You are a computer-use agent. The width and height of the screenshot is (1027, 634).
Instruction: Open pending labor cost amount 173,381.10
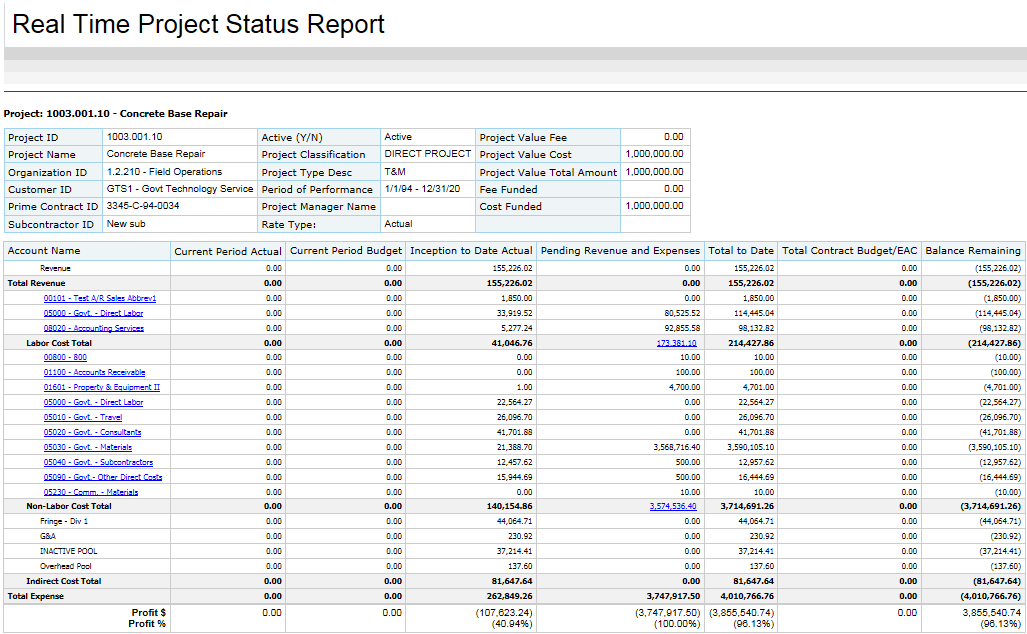676,343
